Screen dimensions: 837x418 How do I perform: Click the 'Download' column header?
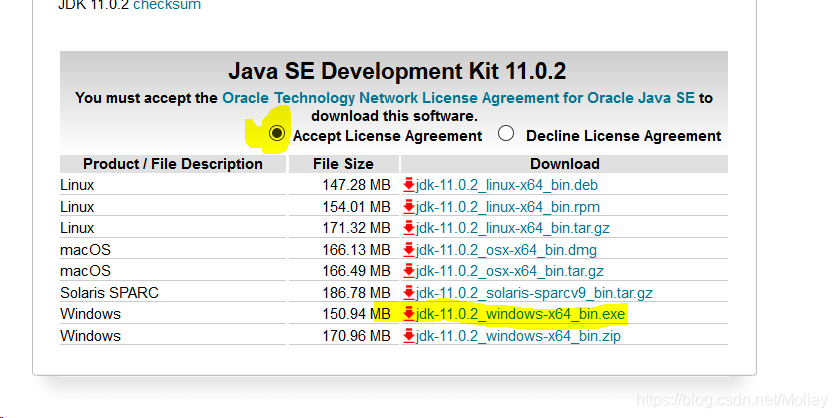click(564, 164)
